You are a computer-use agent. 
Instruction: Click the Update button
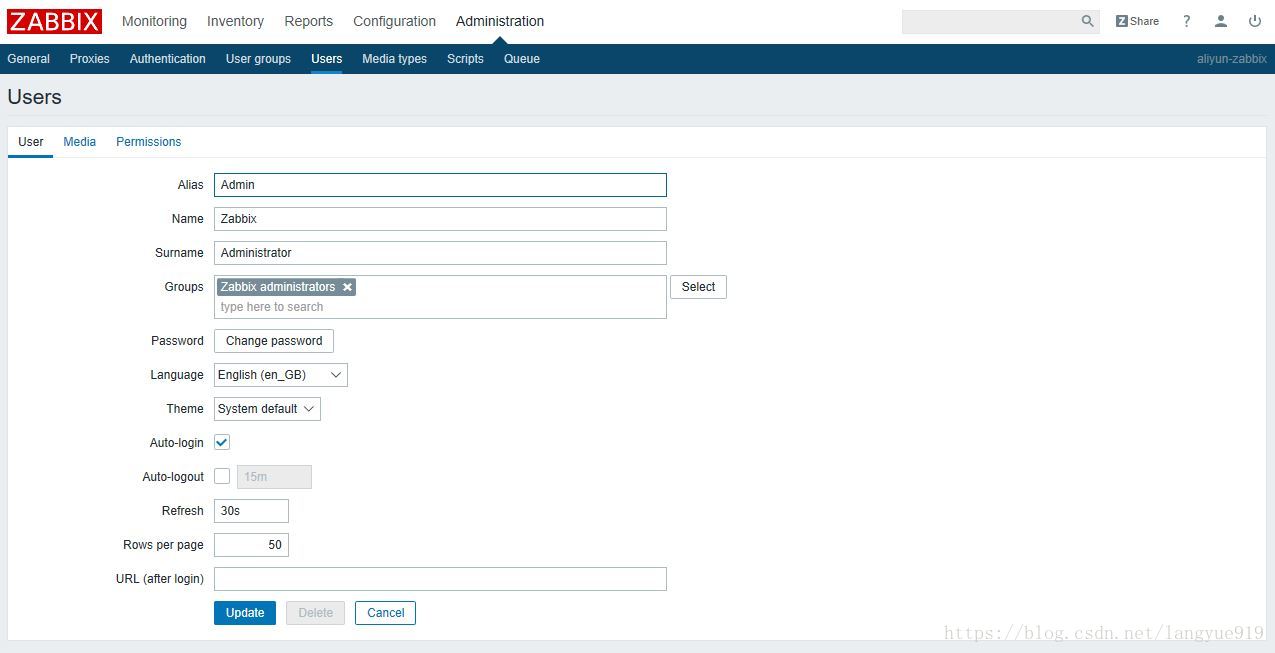tap(245, 613)
